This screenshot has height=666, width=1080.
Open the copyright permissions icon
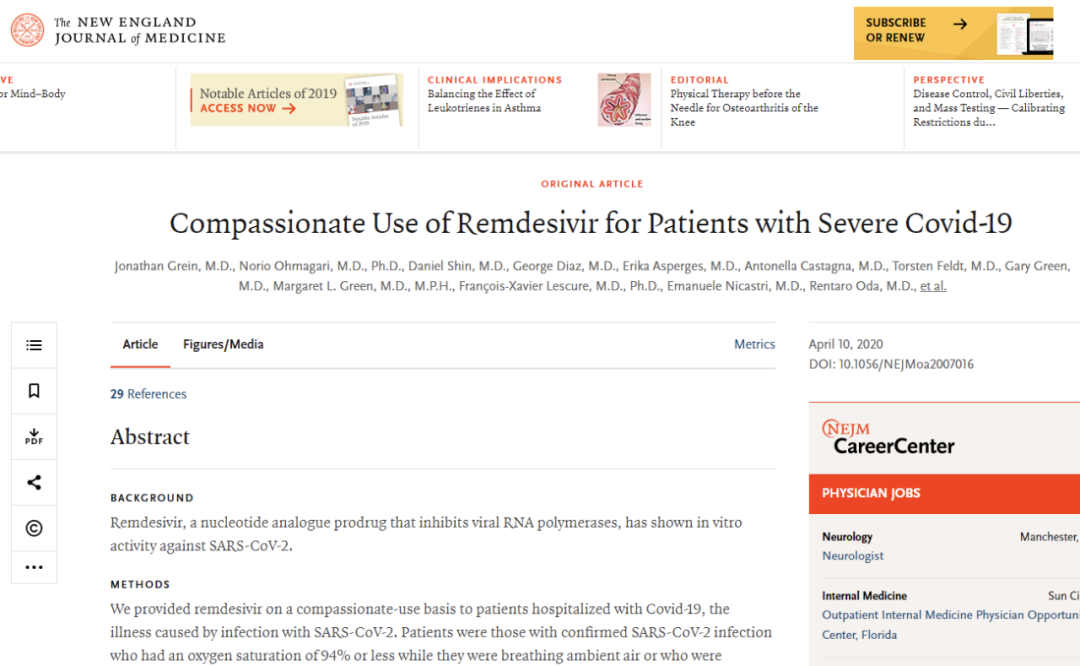[x=34, y=529]
